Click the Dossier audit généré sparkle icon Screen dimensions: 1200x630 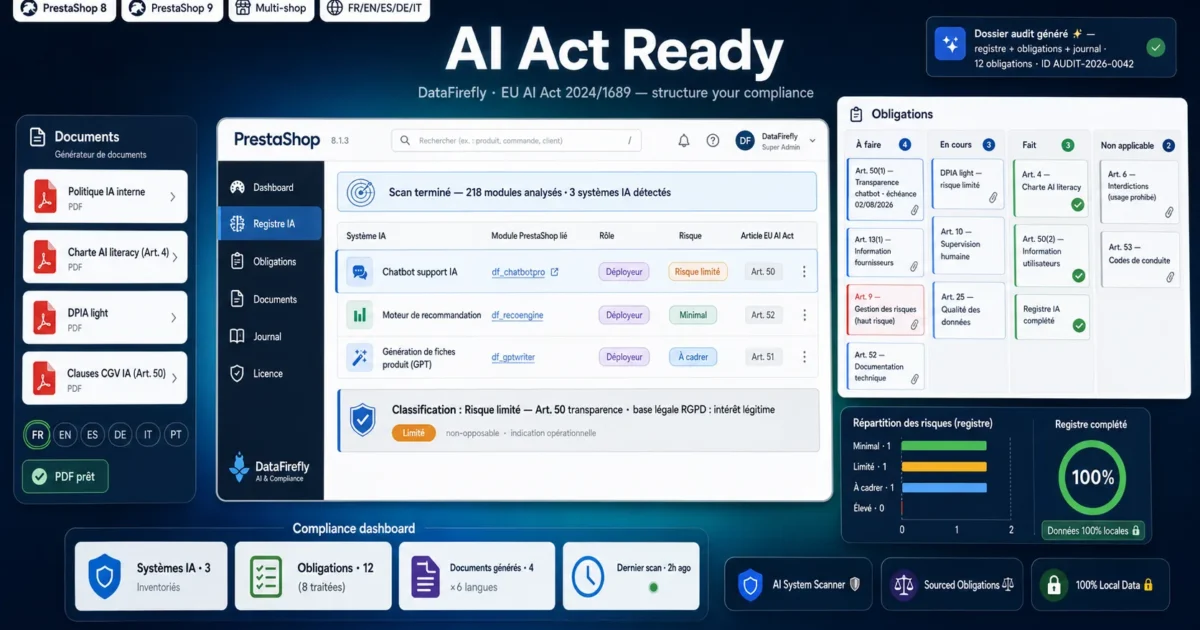pyautogui.click(x=949, y=45)
